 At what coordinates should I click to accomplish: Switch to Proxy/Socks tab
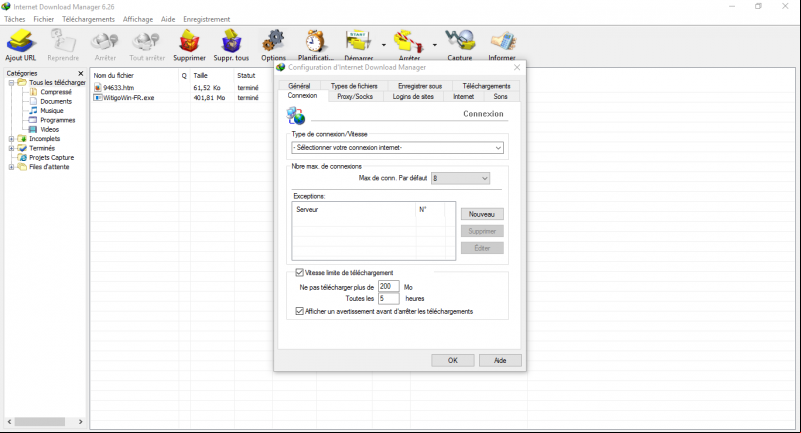pos(355,97)
